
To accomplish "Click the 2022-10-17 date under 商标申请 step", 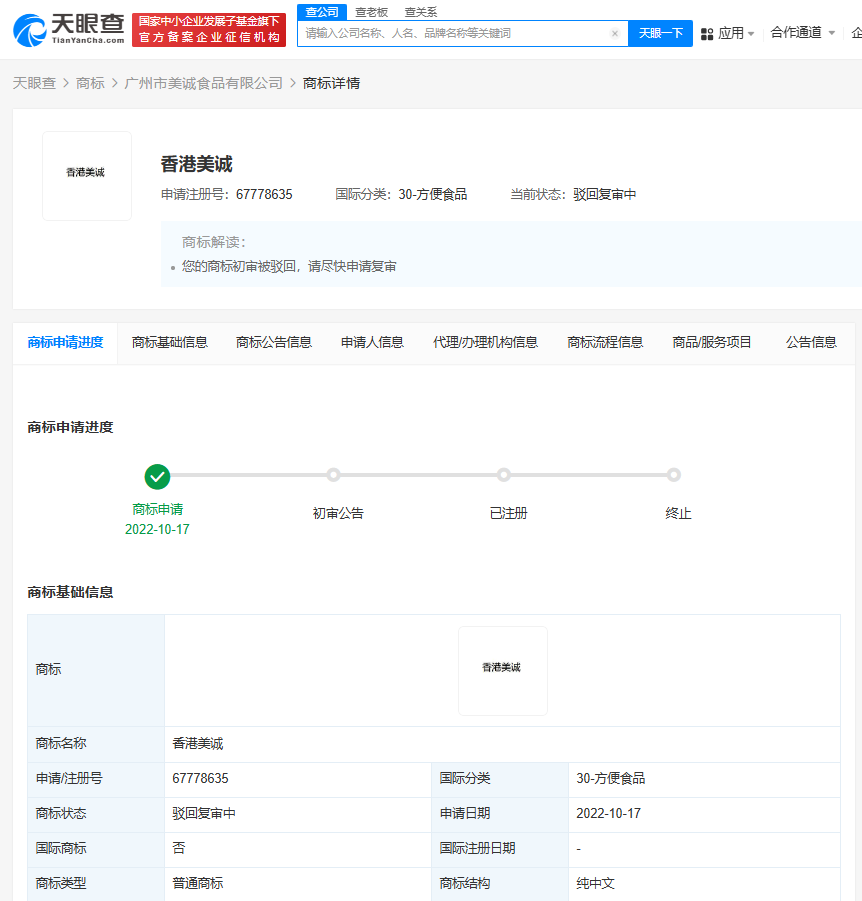I will 157,529.
